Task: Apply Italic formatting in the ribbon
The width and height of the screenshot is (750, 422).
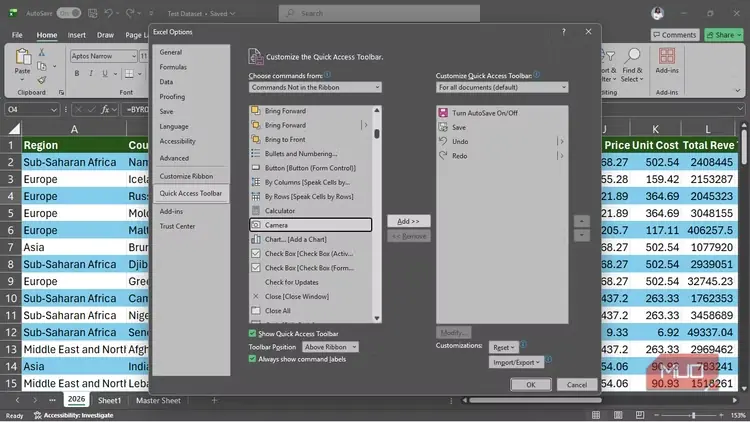Action: 91,74
